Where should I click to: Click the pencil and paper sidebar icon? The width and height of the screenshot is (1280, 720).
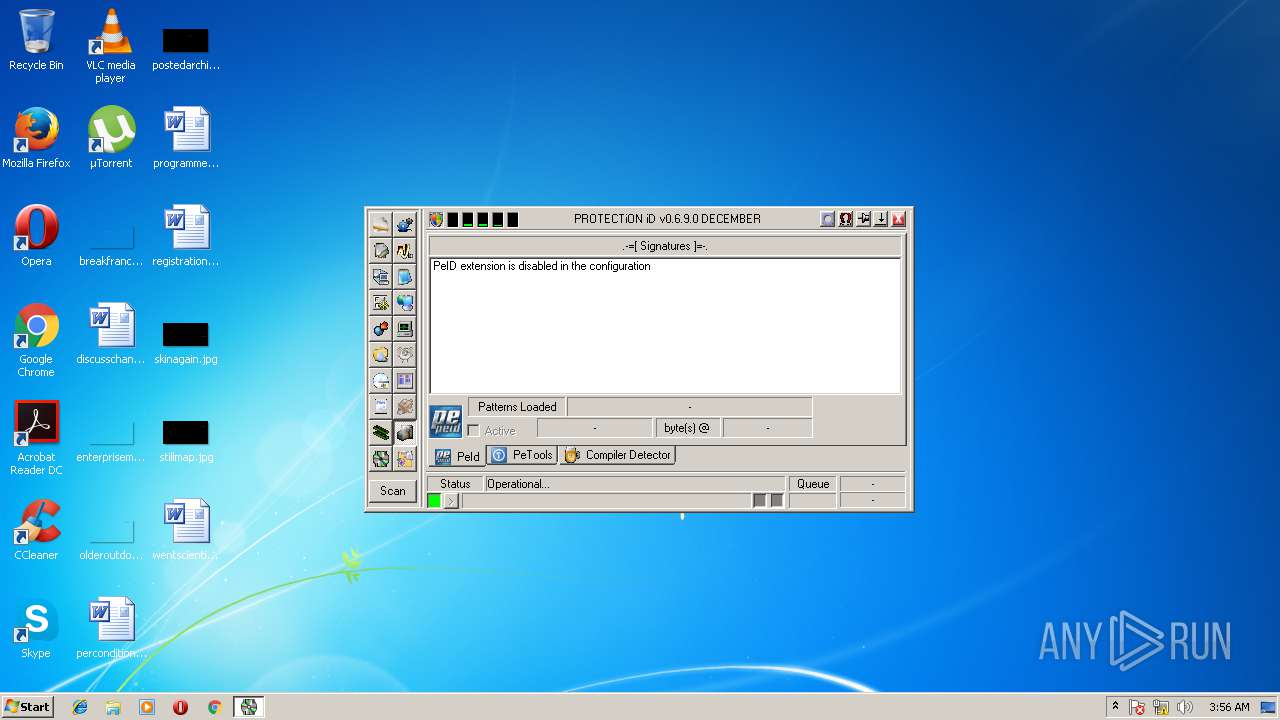(380, 224)
